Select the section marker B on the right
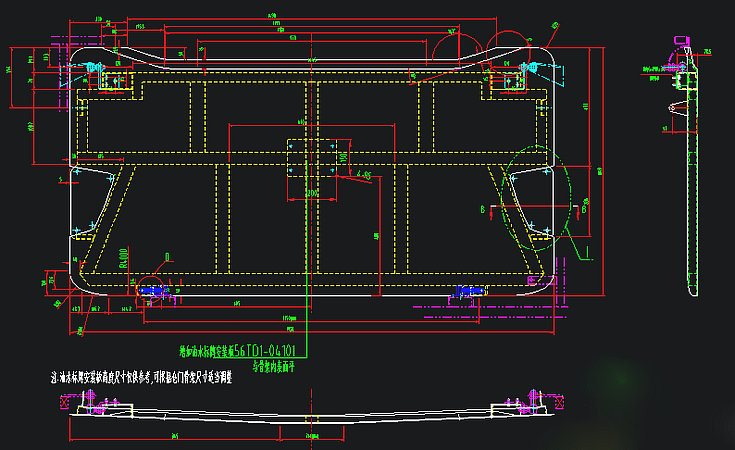 pos(482,209)
